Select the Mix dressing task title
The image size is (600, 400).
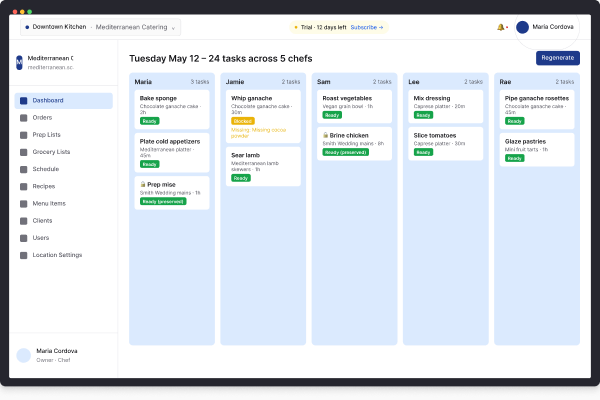432,98
